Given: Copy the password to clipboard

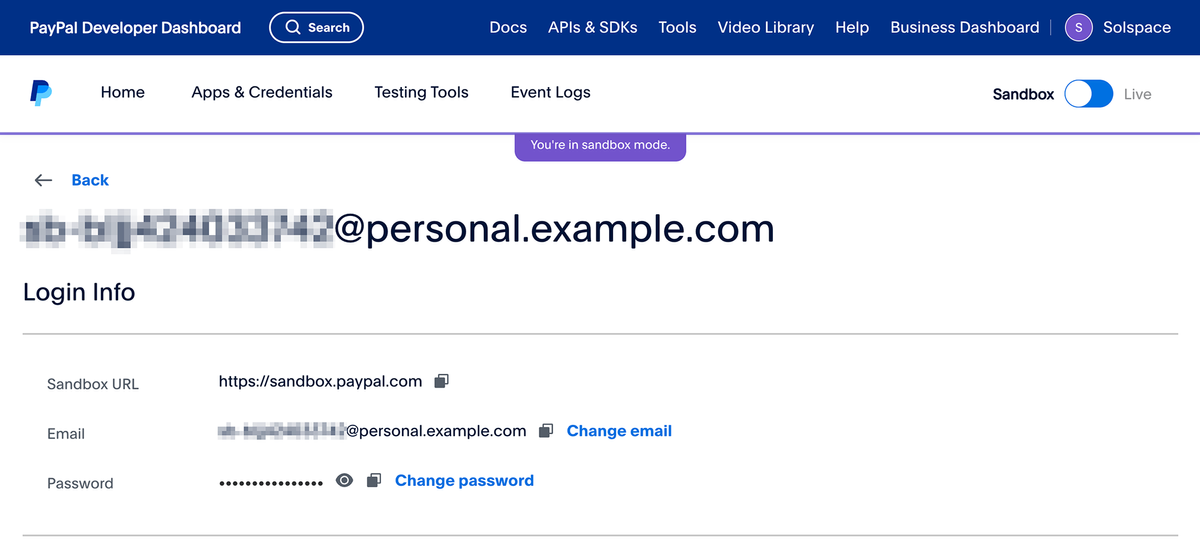Looking at the screenshot, I should [x=374, y=481].
